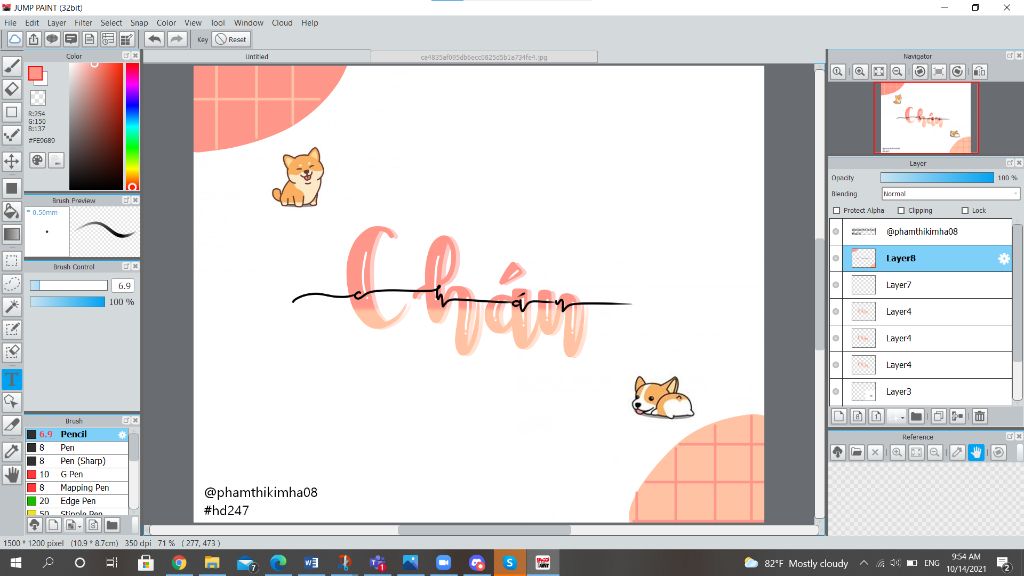Open the gear settings for Layer8
The image size is (1024, 576).
1004,259
